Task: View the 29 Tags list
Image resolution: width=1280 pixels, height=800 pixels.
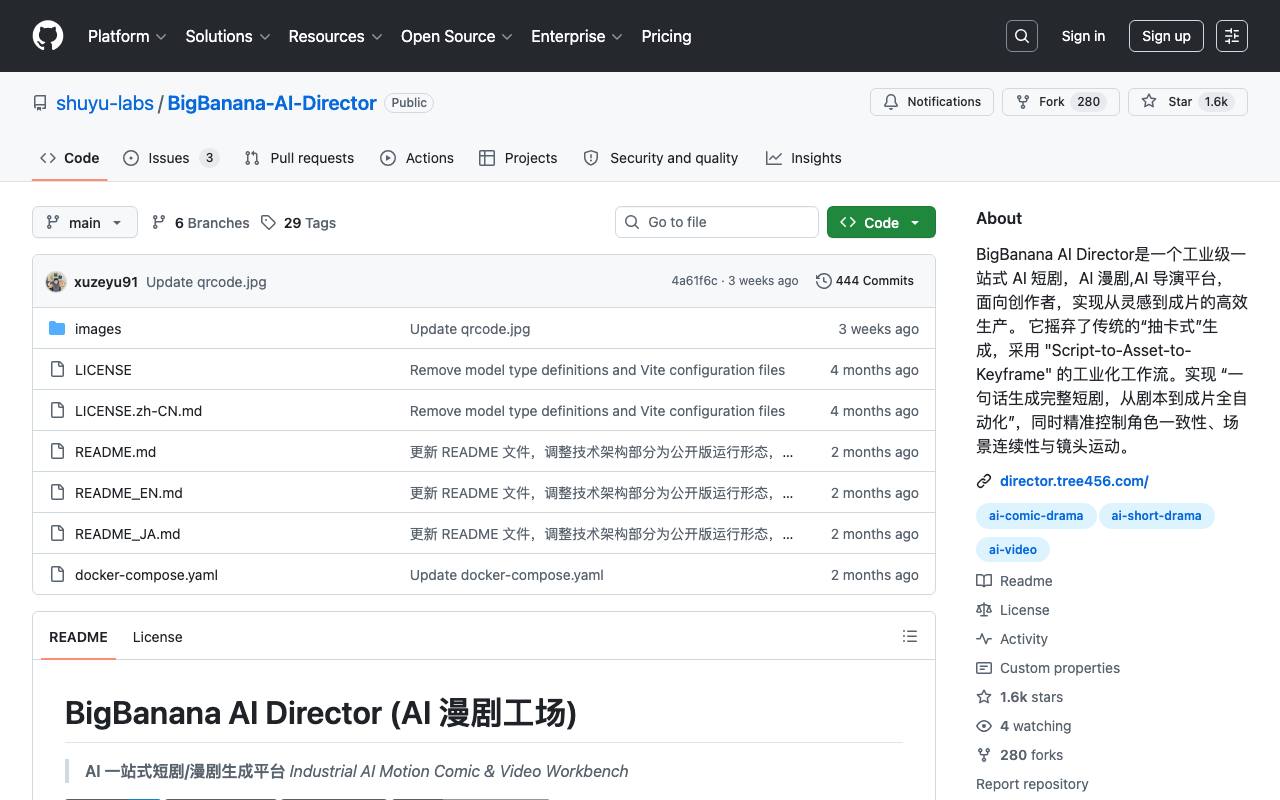Action: pos(298,223)
